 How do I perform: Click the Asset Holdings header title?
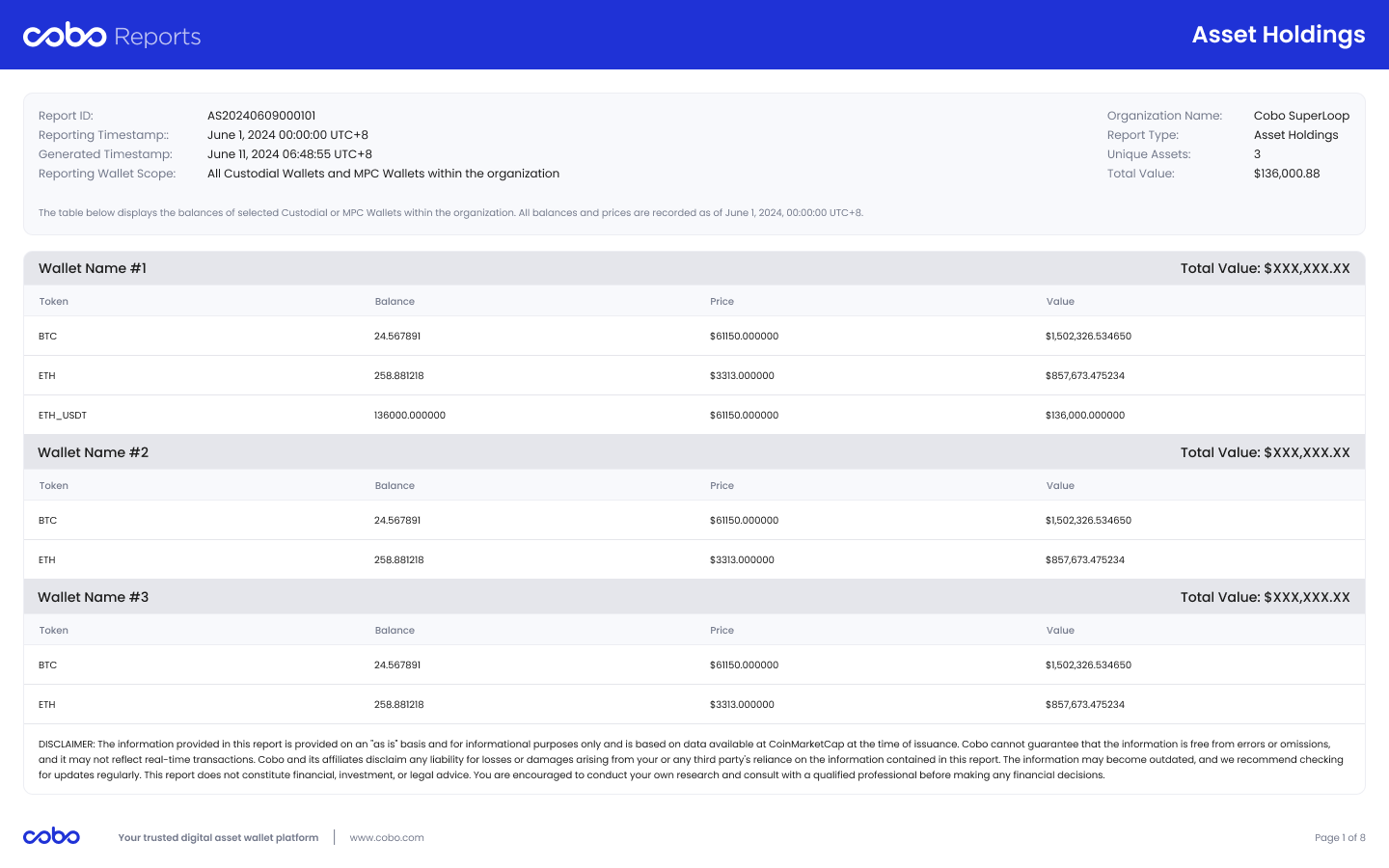pos(1278,35)
